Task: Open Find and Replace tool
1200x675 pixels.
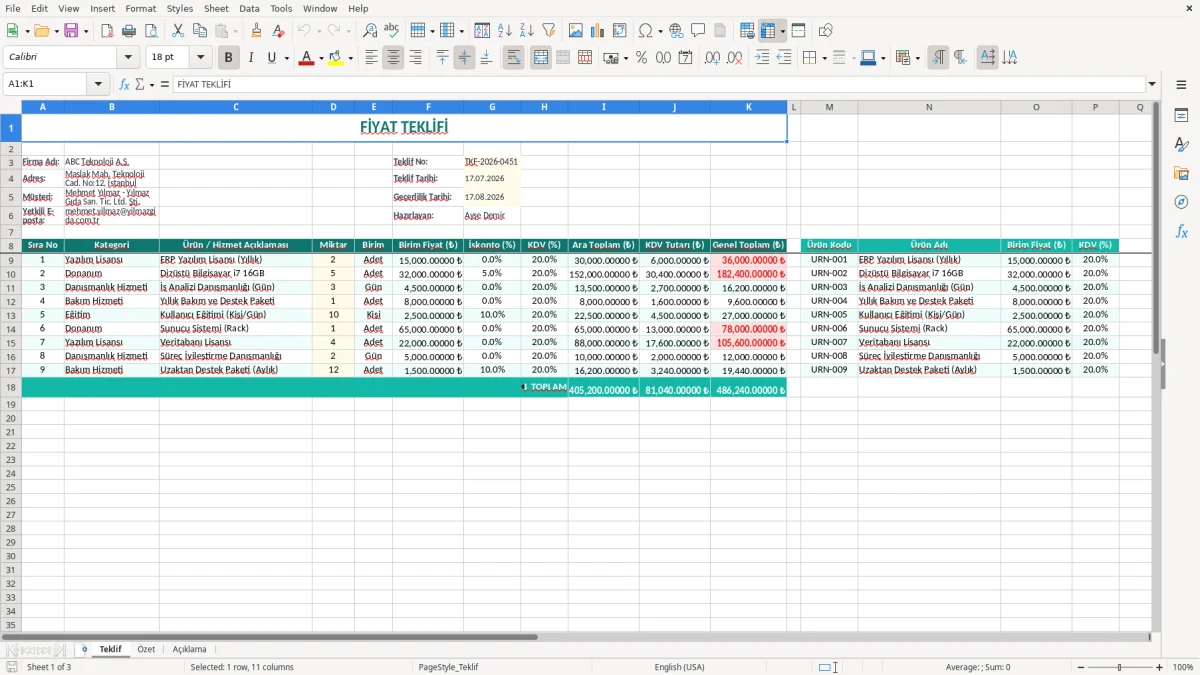Action: coord(370,31)
